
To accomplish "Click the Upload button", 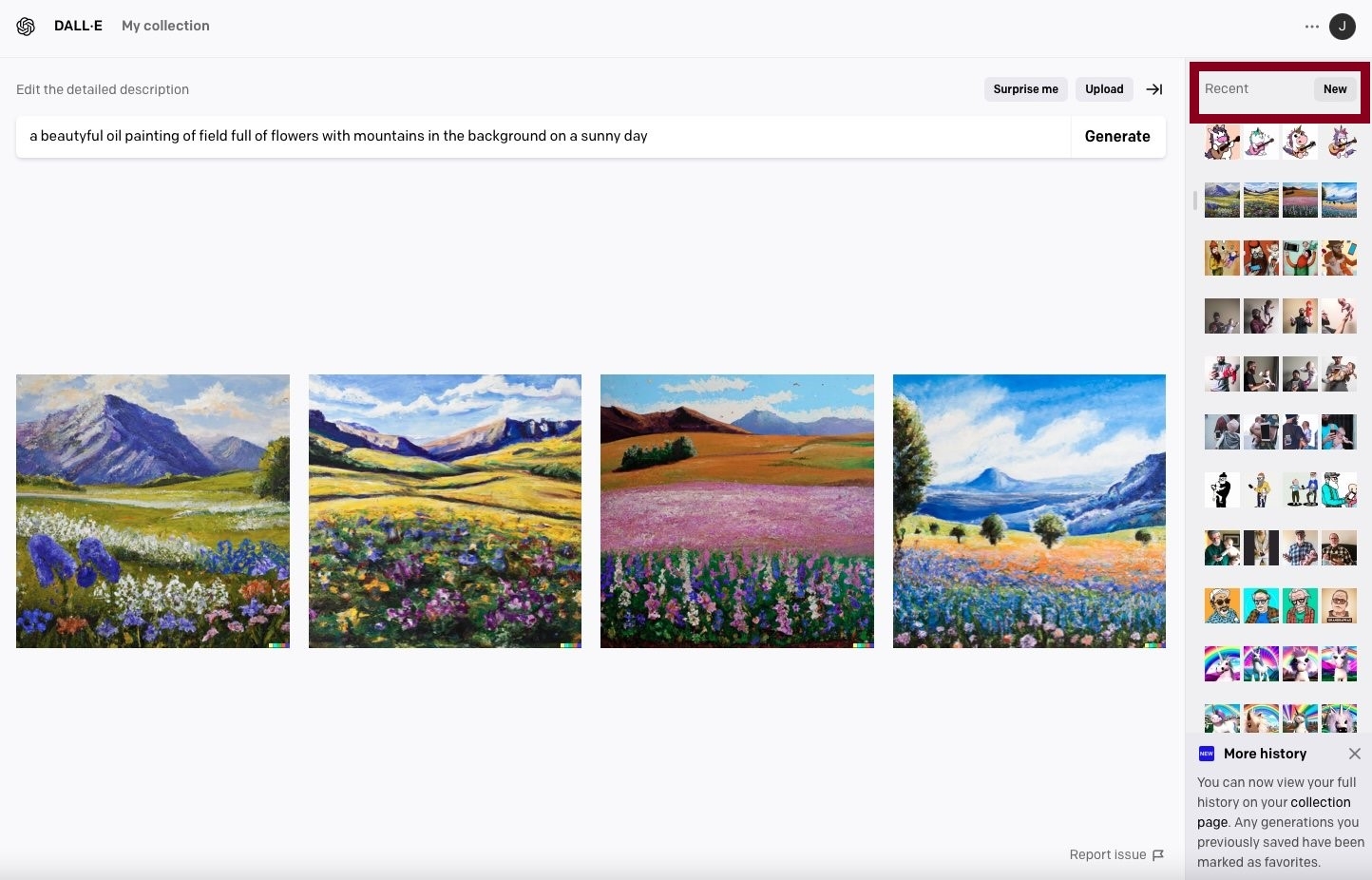I will click(1104, 89).
